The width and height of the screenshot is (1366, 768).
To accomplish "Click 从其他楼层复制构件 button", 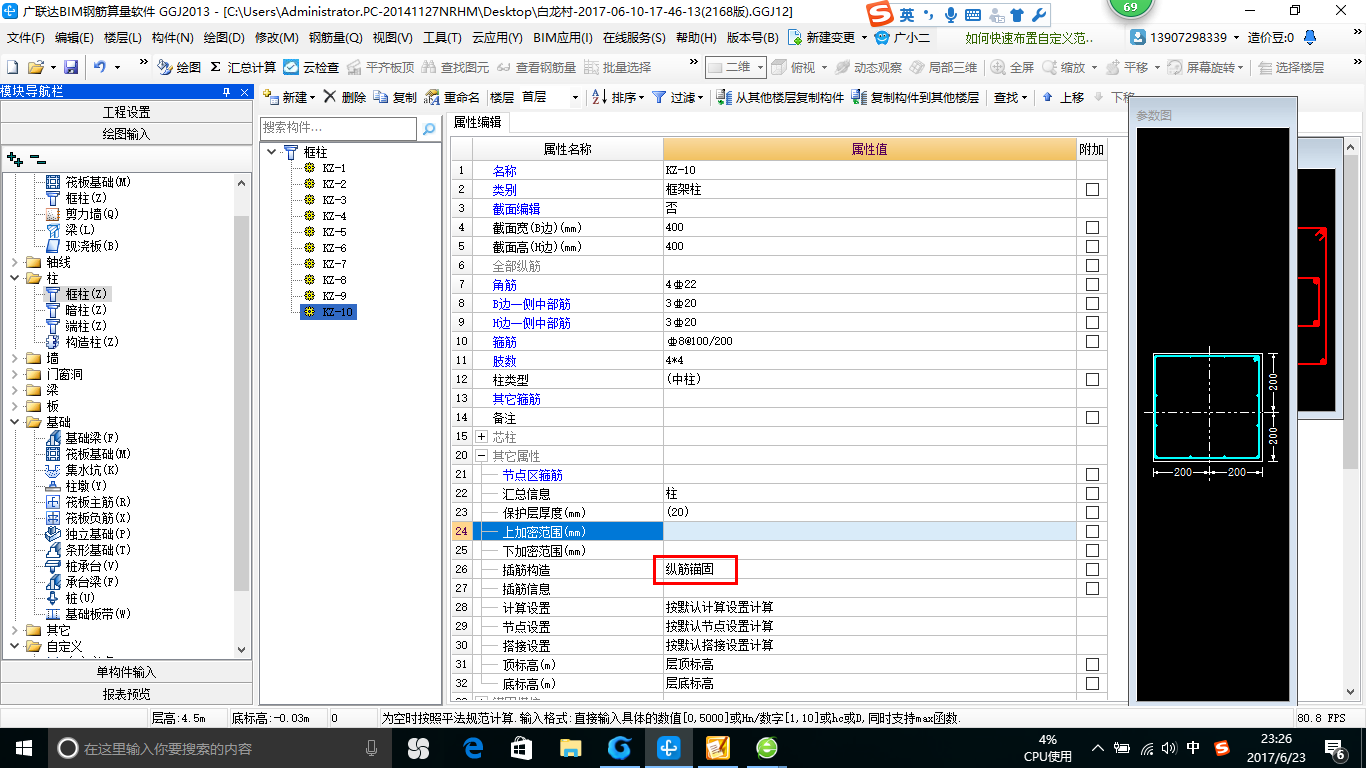I will (x=781, y=97).
